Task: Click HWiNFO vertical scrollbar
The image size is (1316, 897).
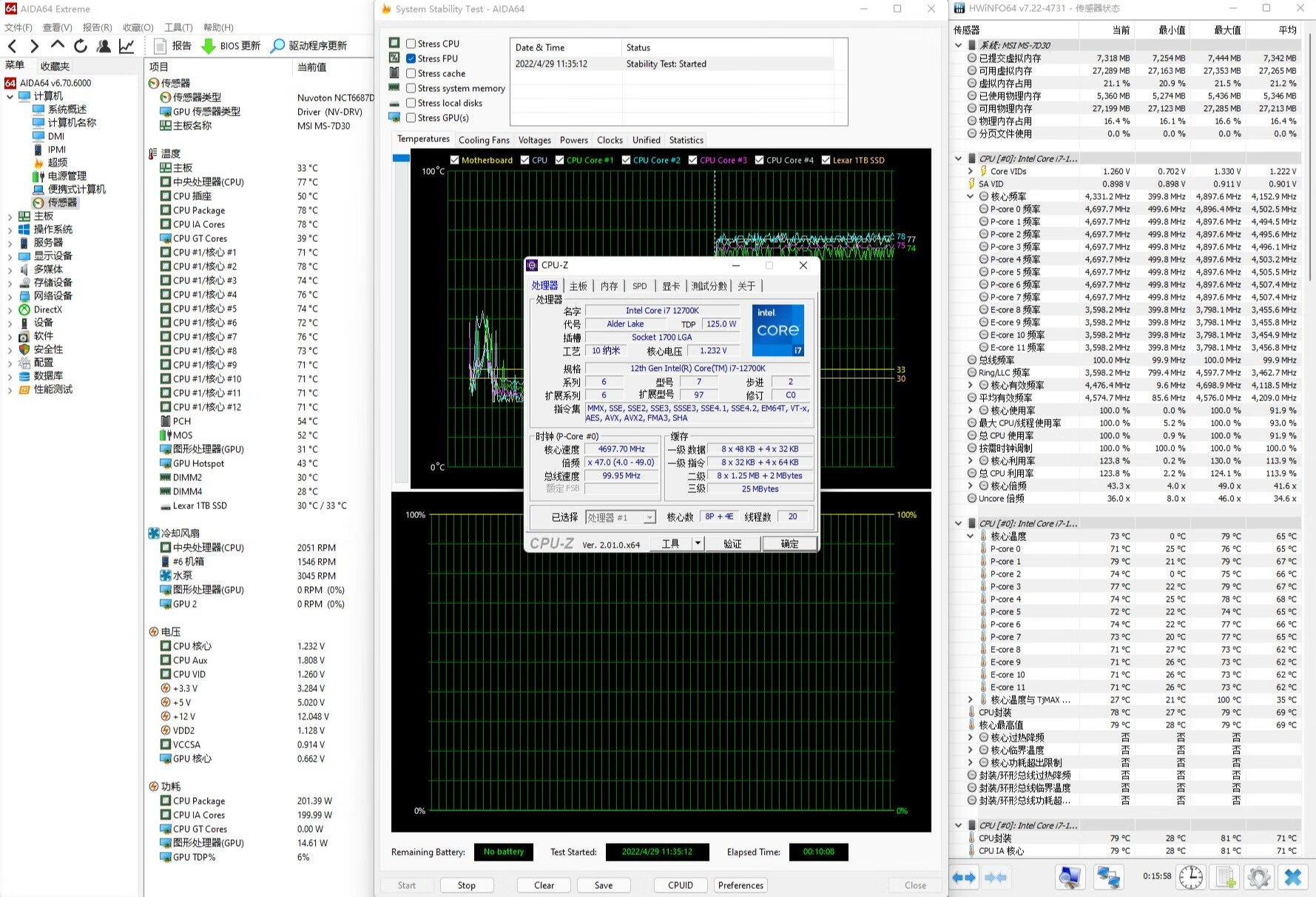Action: pyautogui.click(x=1309, y=155)
